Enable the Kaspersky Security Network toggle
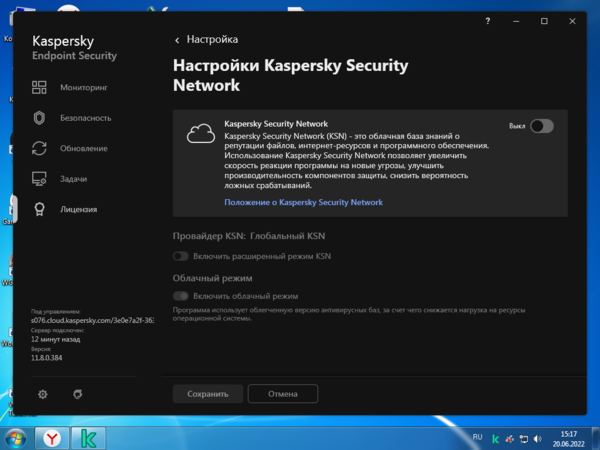Screen dimensions: 600x450 [x=541, y=126]
